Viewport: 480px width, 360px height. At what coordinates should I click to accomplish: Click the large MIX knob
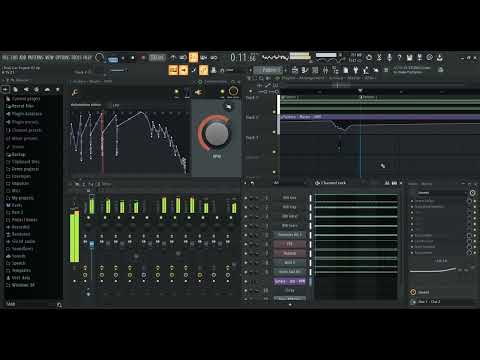click(216, 134)
